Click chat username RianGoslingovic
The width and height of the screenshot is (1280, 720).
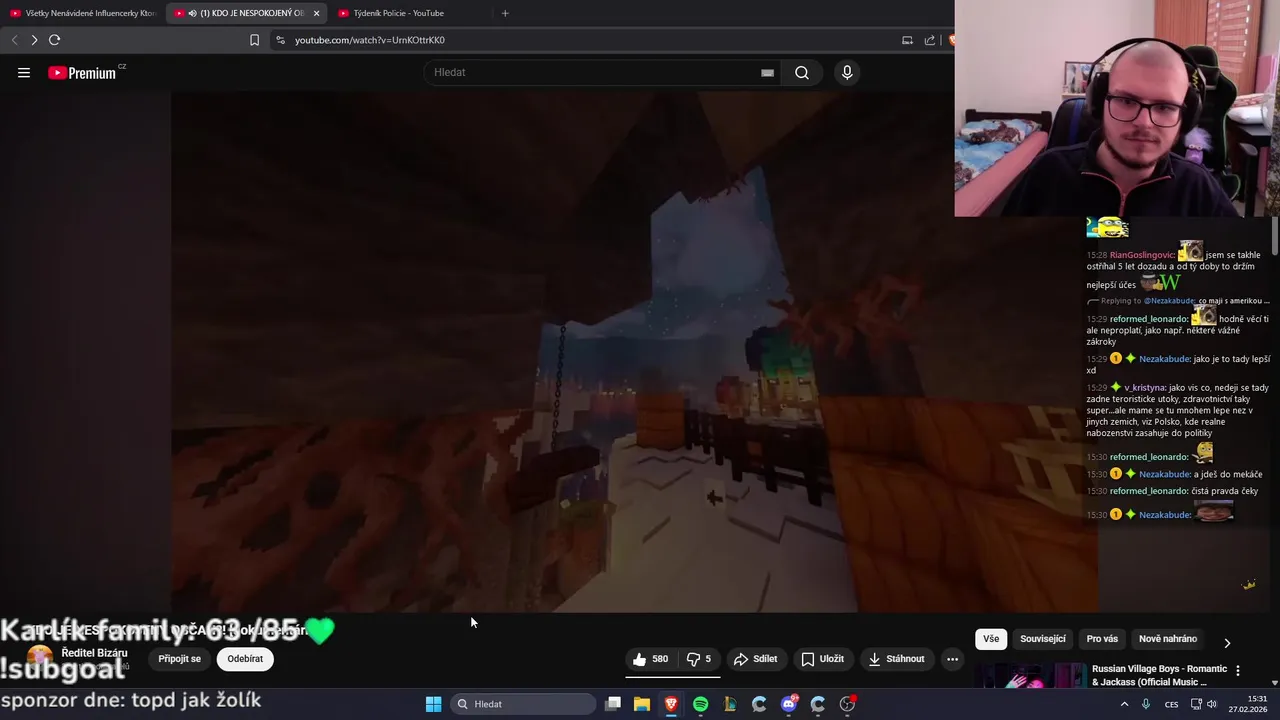point(1142,255)
